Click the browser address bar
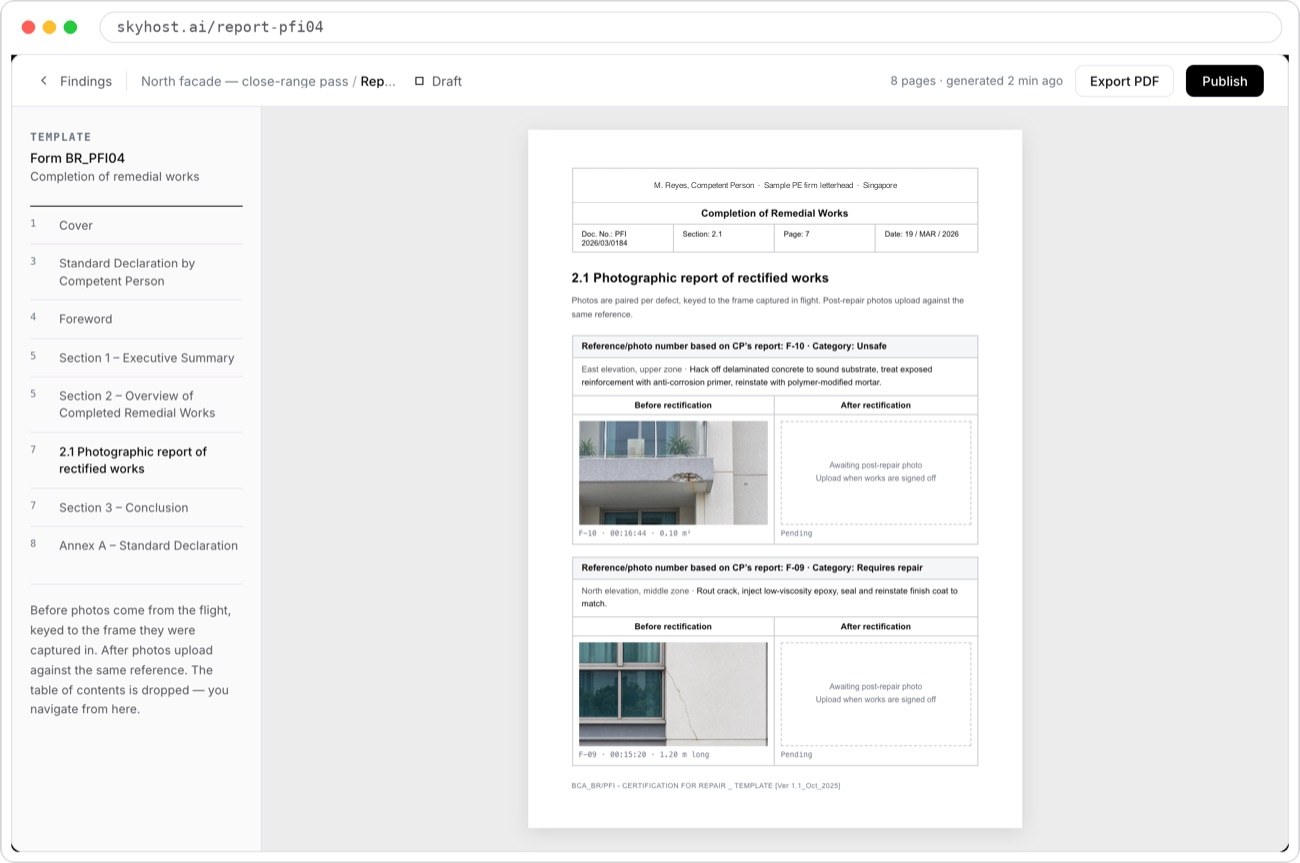This screenshot has height=863, width=1300. [690, 27]
